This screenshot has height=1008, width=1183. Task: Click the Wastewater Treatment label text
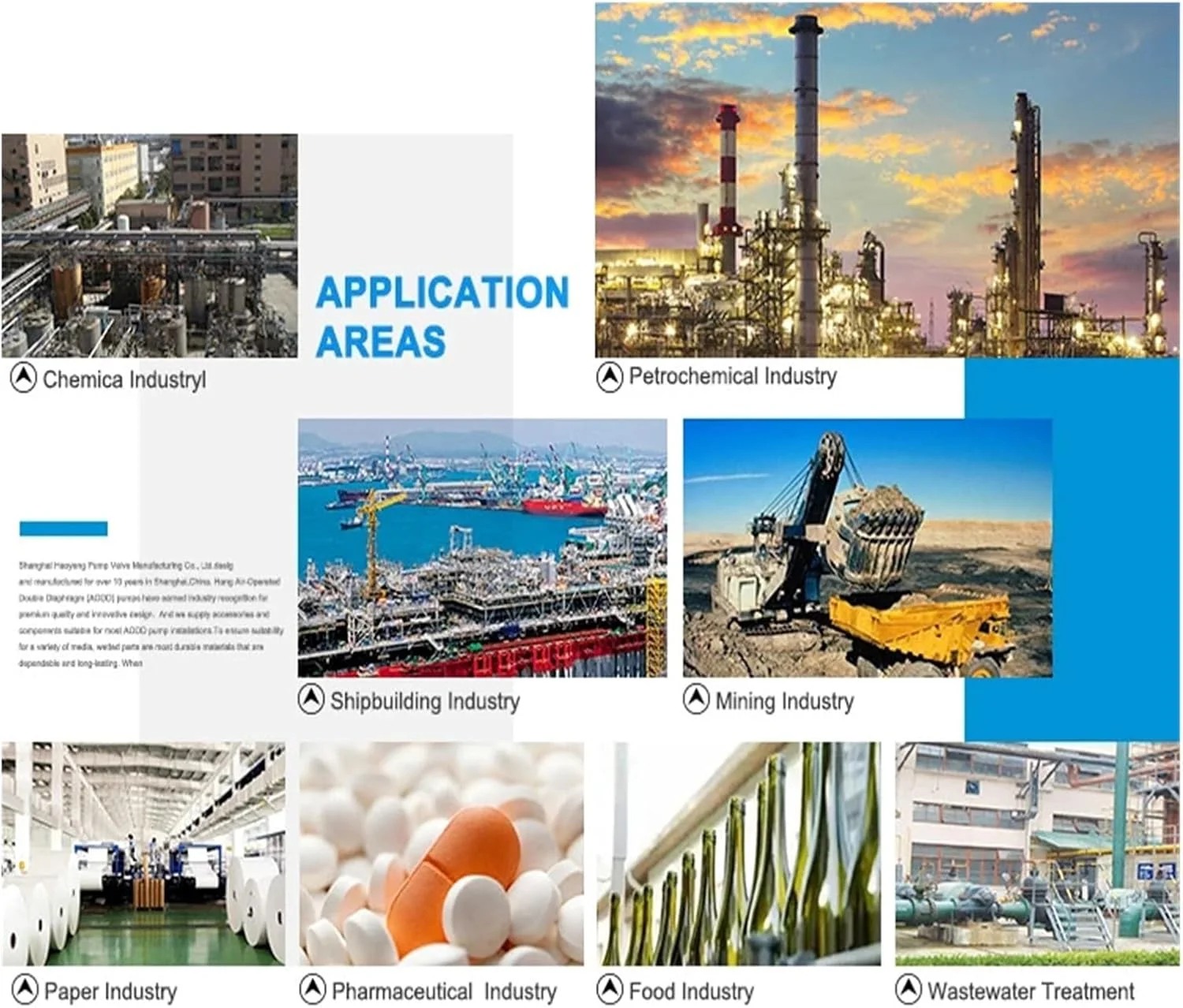[x=1031, y=991]
